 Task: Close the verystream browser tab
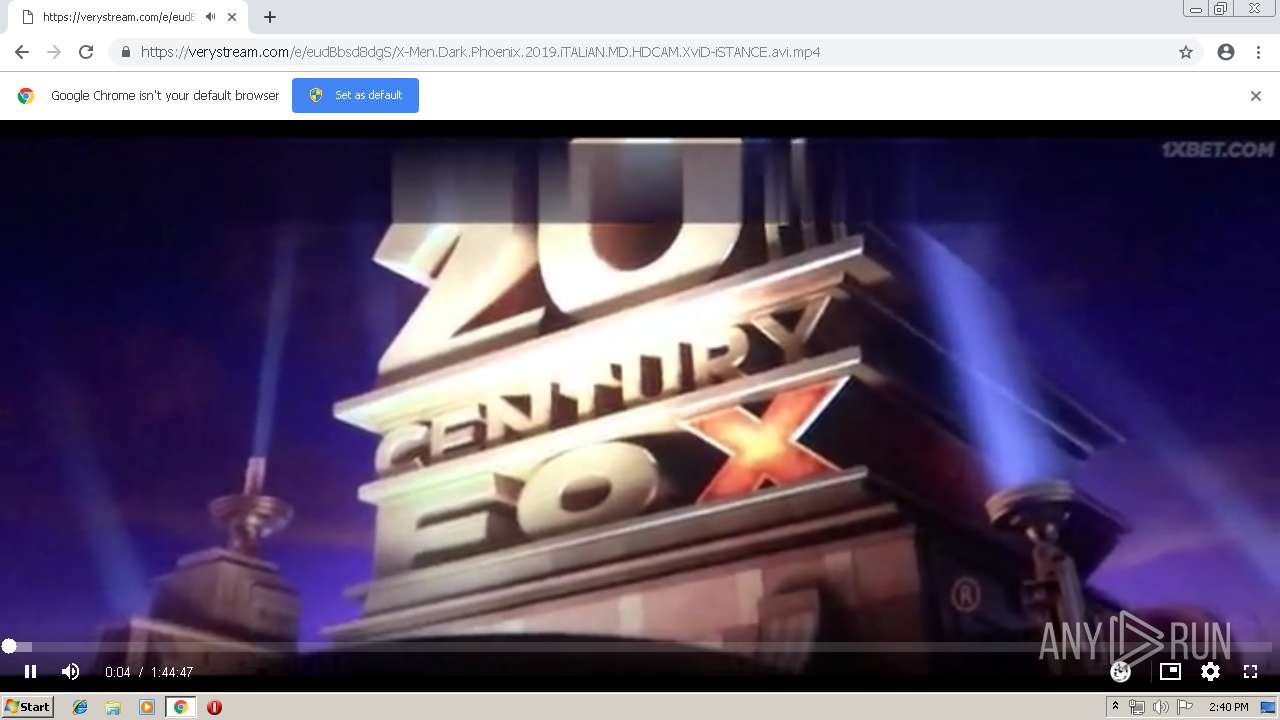pos(232,17)
